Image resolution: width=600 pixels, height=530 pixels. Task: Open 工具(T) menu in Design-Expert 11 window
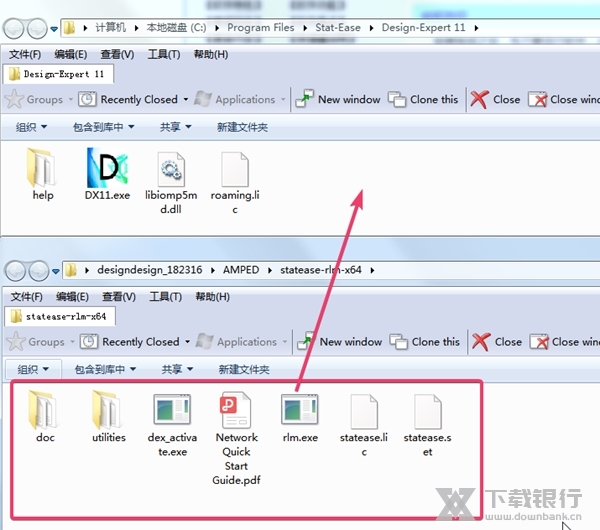[x=164, y=55]
